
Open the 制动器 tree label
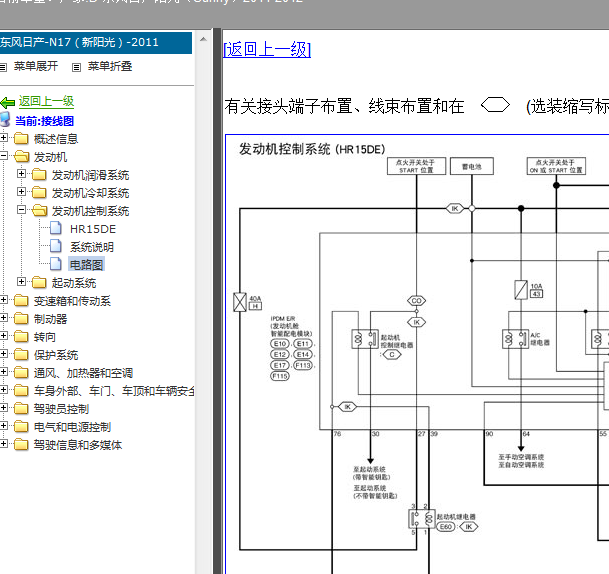50,319
